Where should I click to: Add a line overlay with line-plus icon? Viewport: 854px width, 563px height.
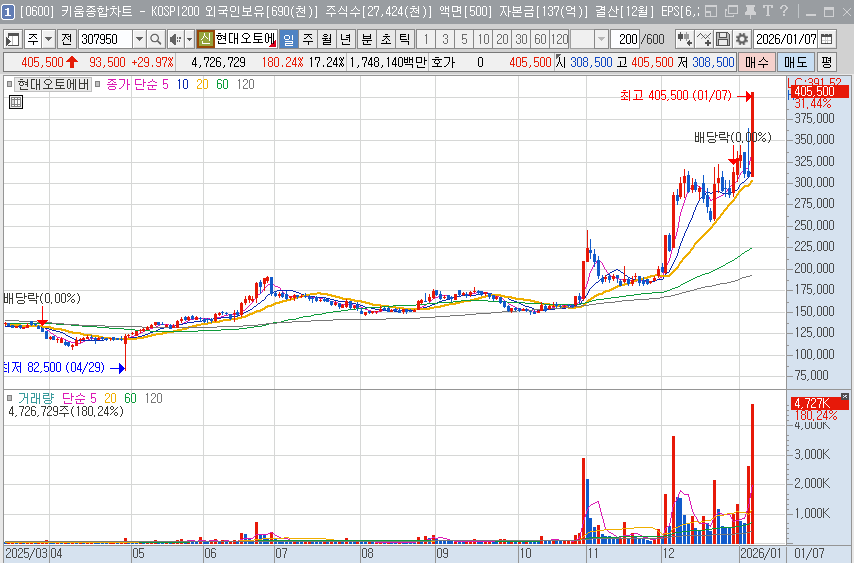(704, 39)
